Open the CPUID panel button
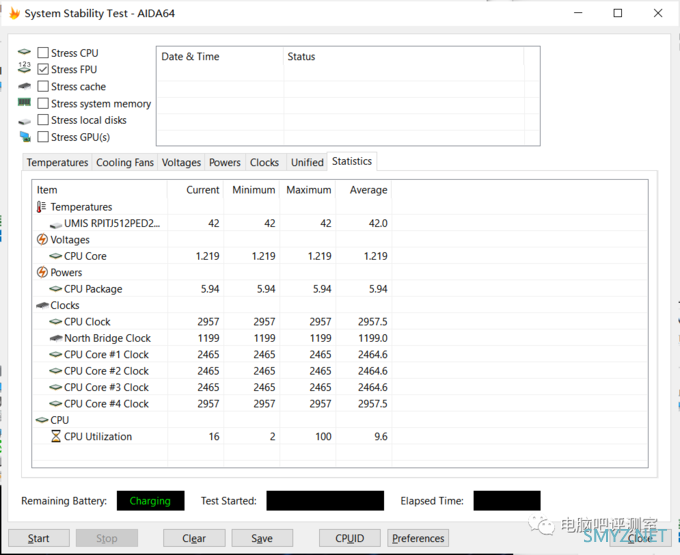680x555 pixels. coord(350,538)
